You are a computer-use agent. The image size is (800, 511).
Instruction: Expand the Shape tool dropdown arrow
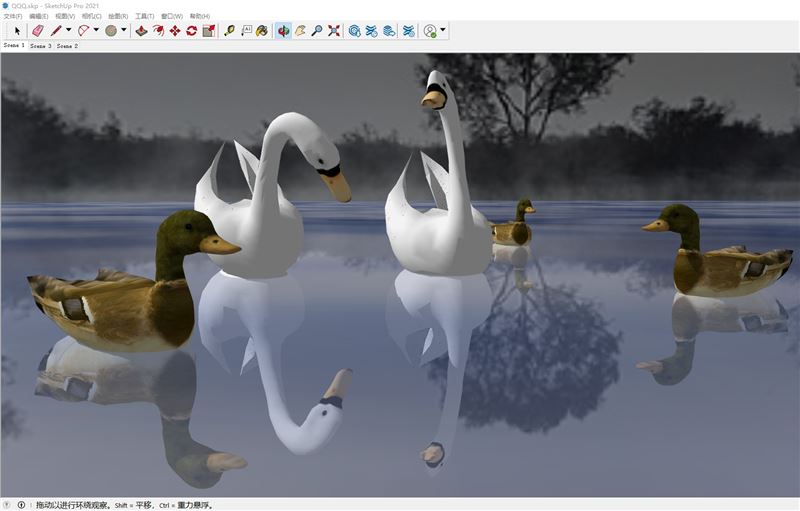[123, 30]
